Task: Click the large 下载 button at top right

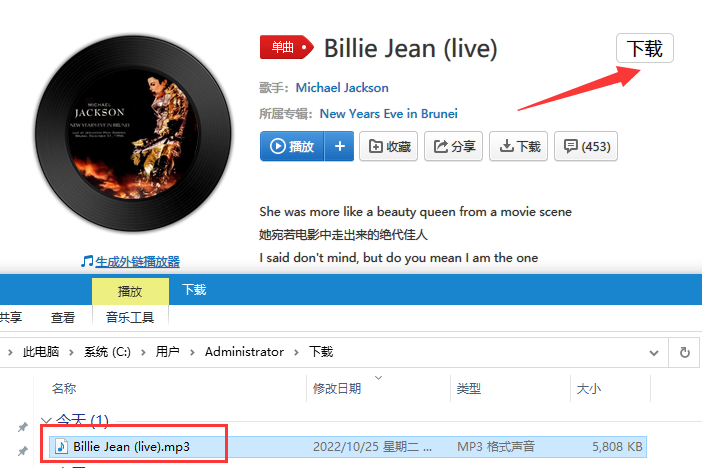Action: [x=645, y=48]
